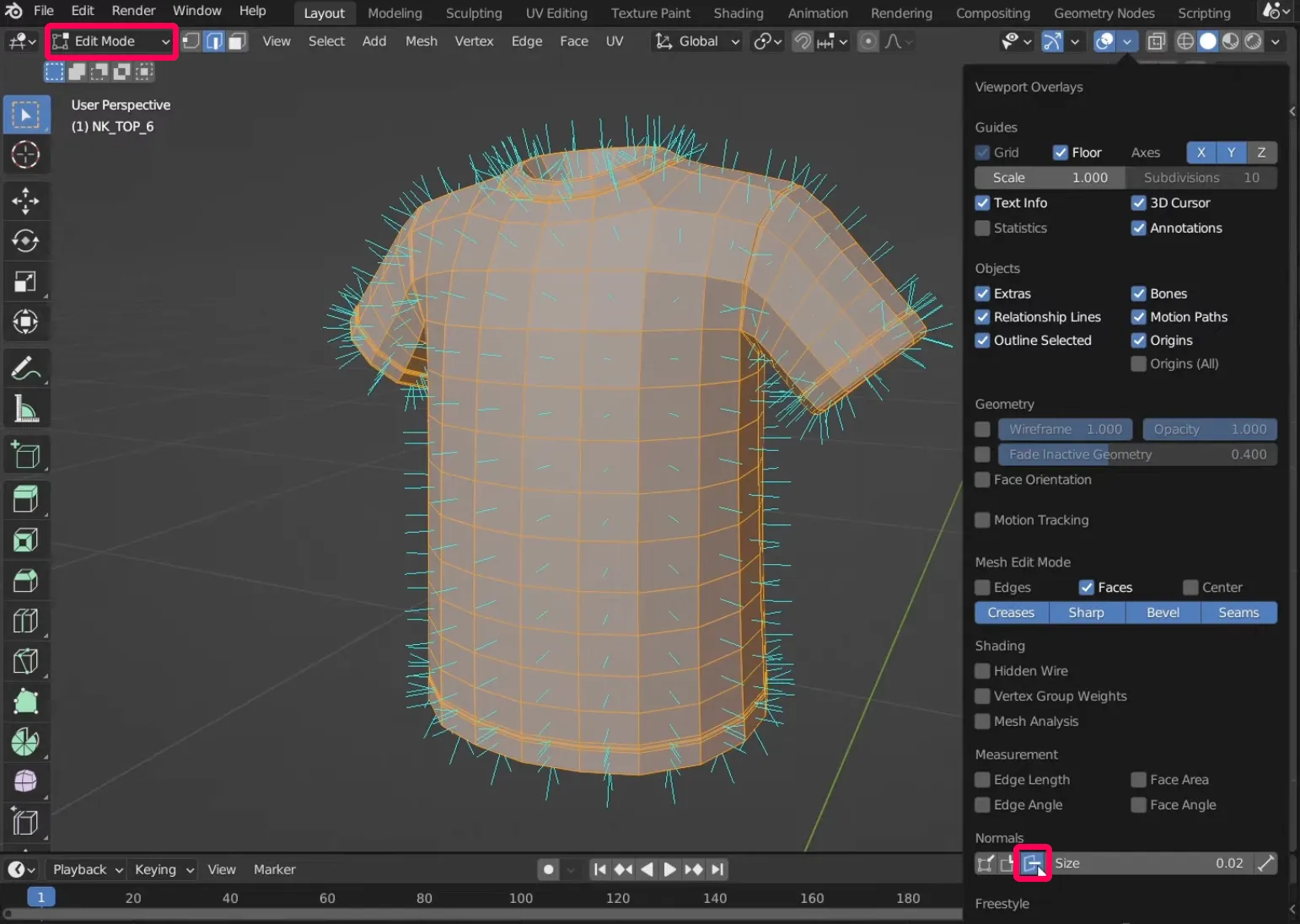Select the Measure ruler tool
The image size is (1300, 924).
click(x=26, y=409)
